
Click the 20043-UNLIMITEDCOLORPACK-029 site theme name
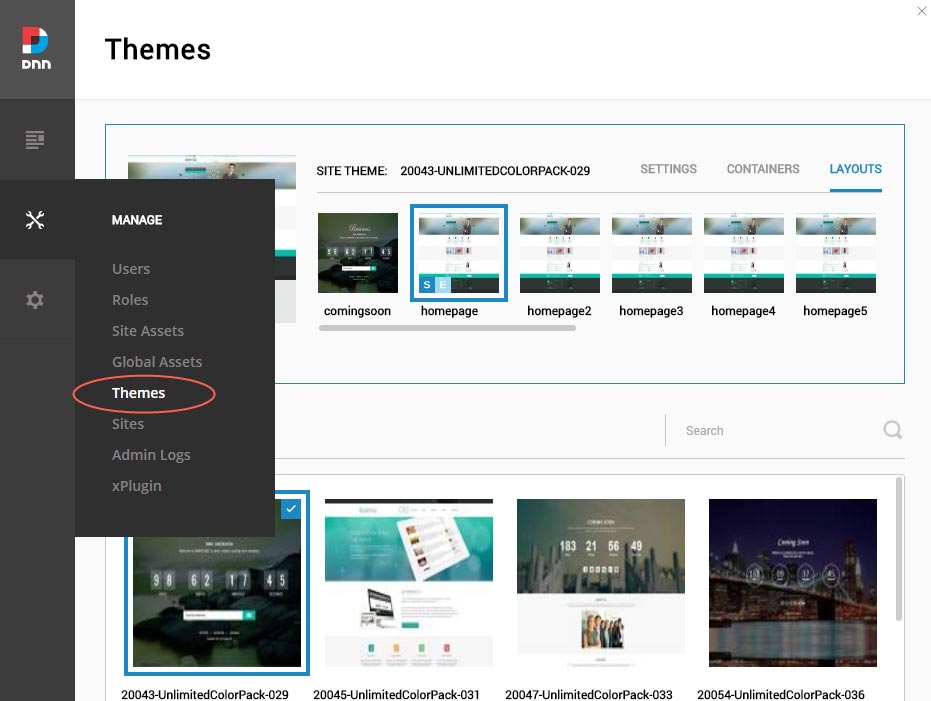(x=495, y=171)
